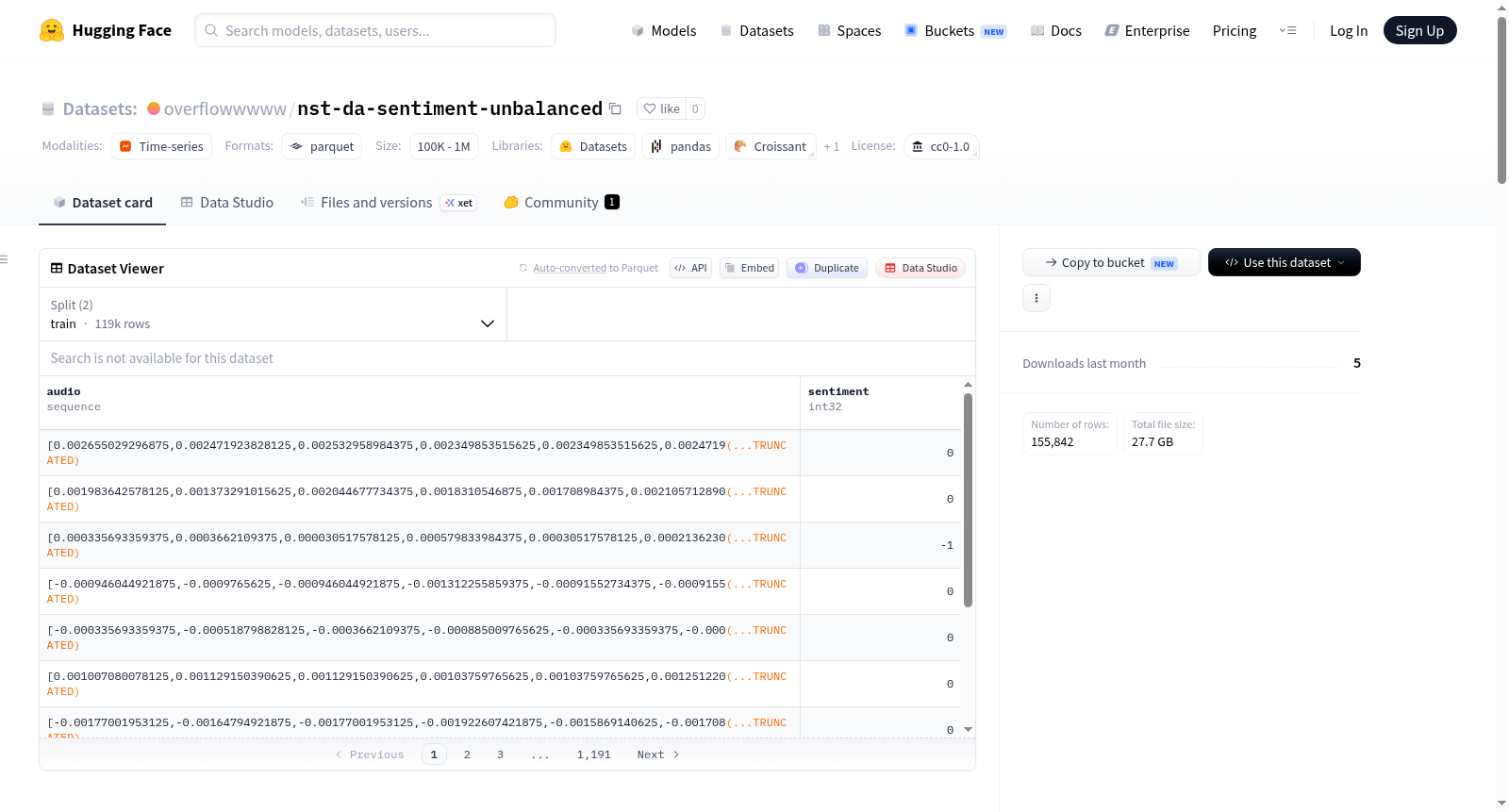Click the pandas library tag
Viewport: 1509px width, 812px height.
point(681,146)
